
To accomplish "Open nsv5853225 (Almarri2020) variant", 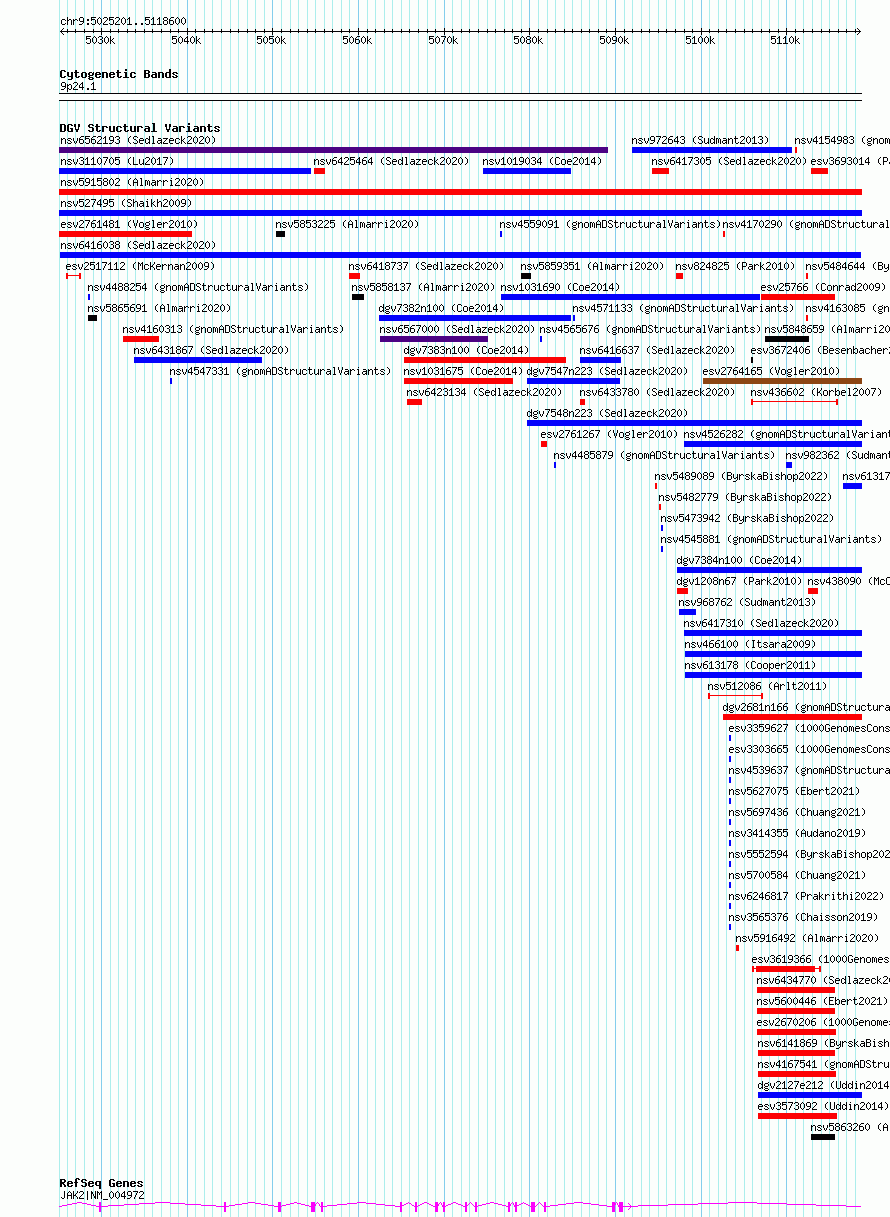I will point(347,224).
